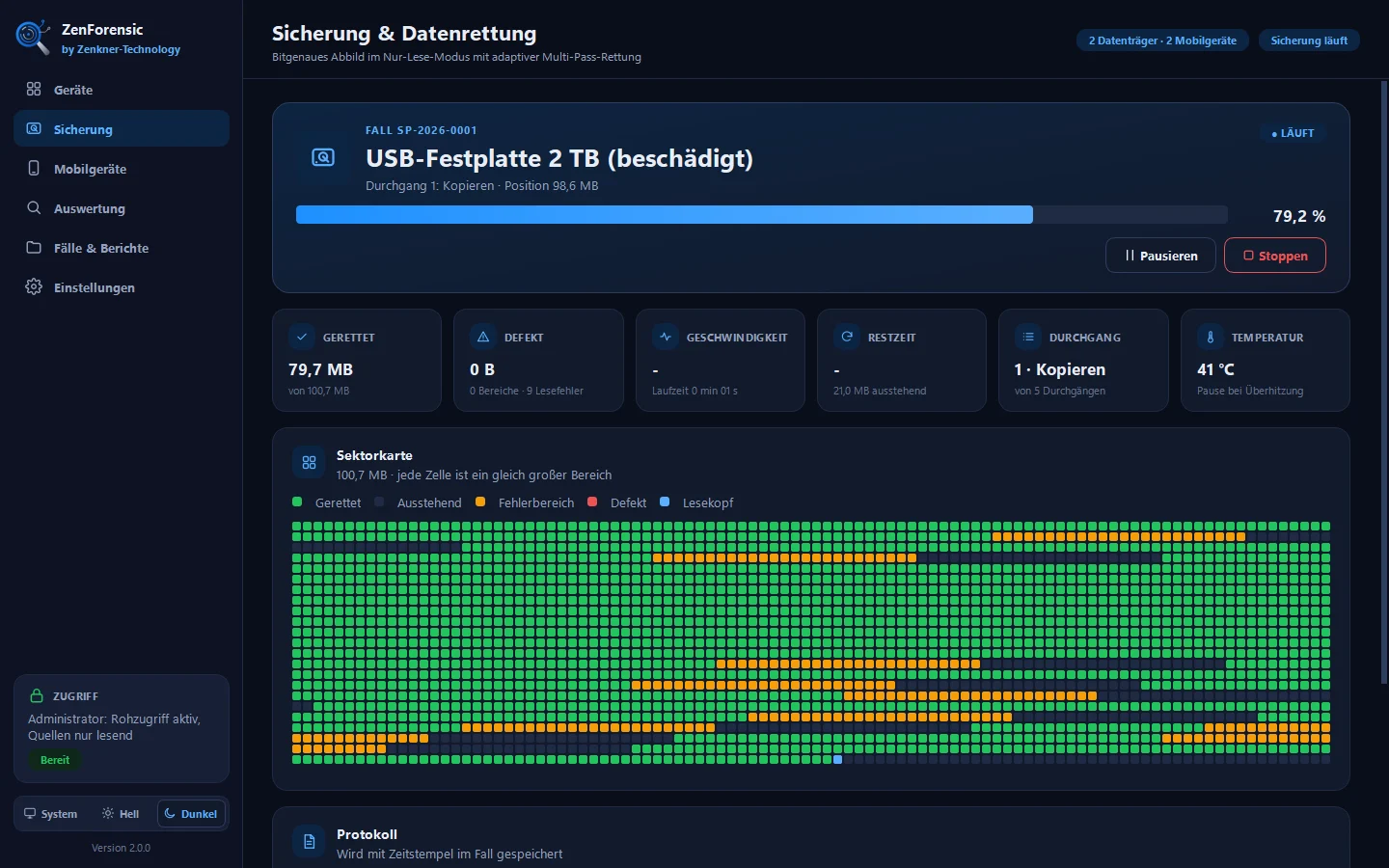Pause the backup with Pausieren
1389x868 pixels.
coord(1160,256)
